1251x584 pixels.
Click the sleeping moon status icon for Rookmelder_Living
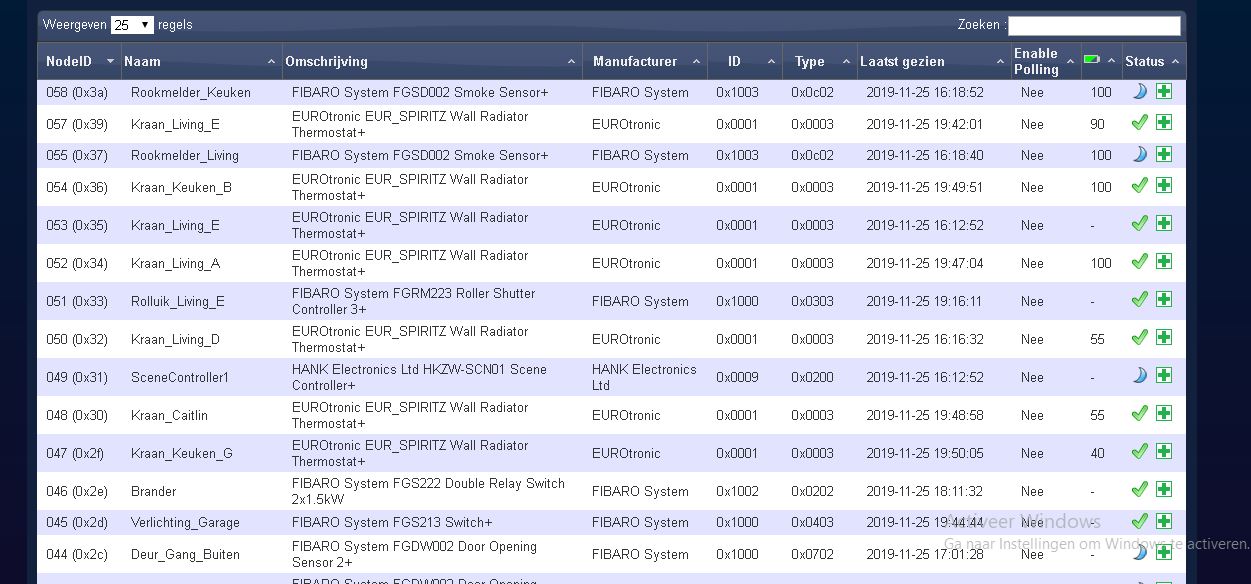(x=1139, y=155)
